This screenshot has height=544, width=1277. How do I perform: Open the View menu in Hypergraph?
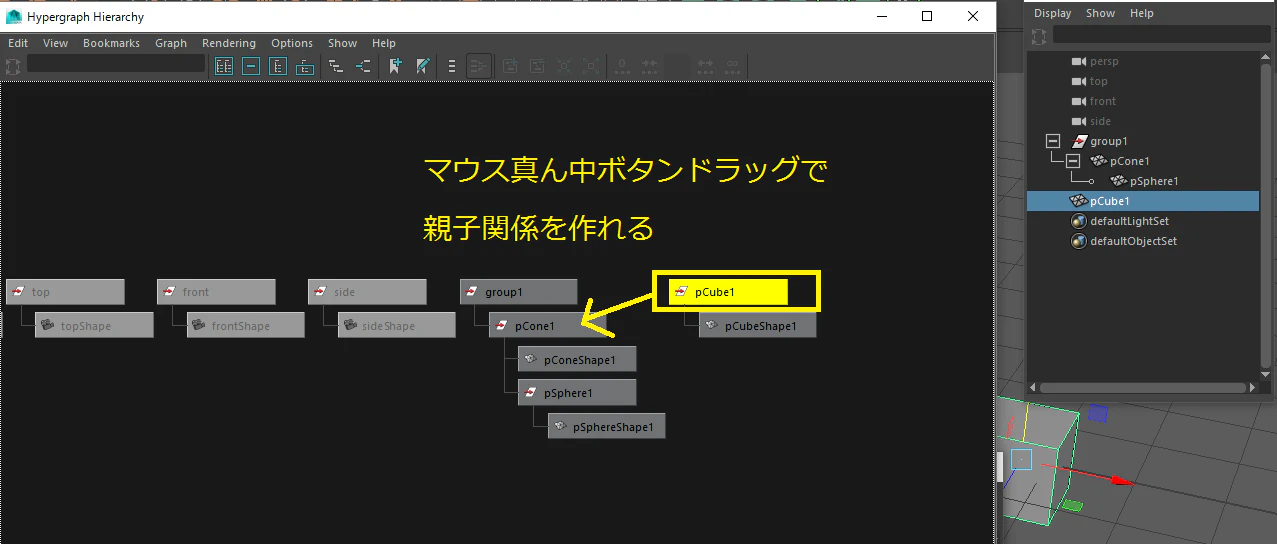55,43
